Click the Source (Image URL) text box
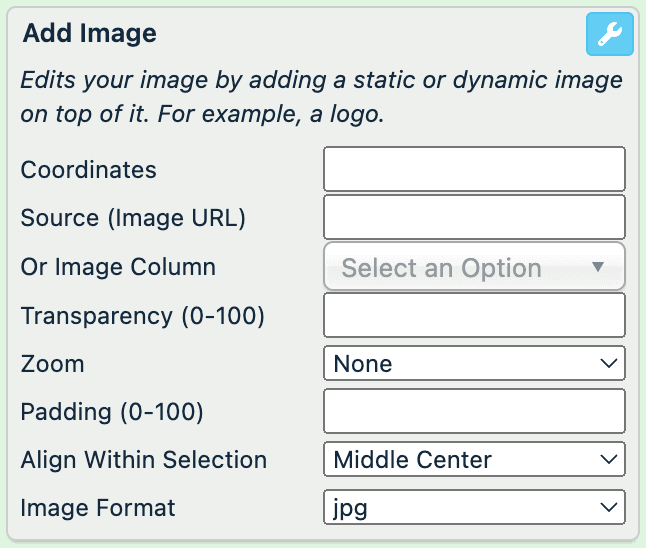 [x=474, y=217]
